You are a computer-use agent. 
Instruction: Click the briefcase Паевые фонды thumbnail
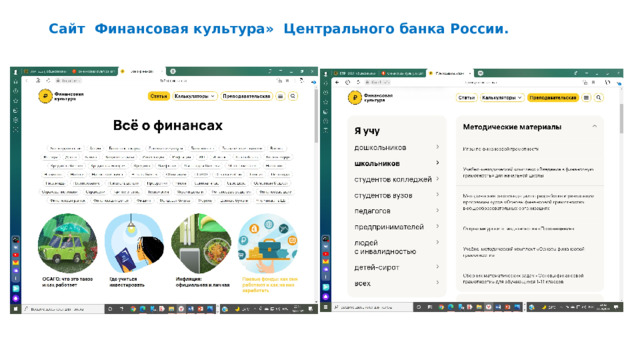(268, 243)
